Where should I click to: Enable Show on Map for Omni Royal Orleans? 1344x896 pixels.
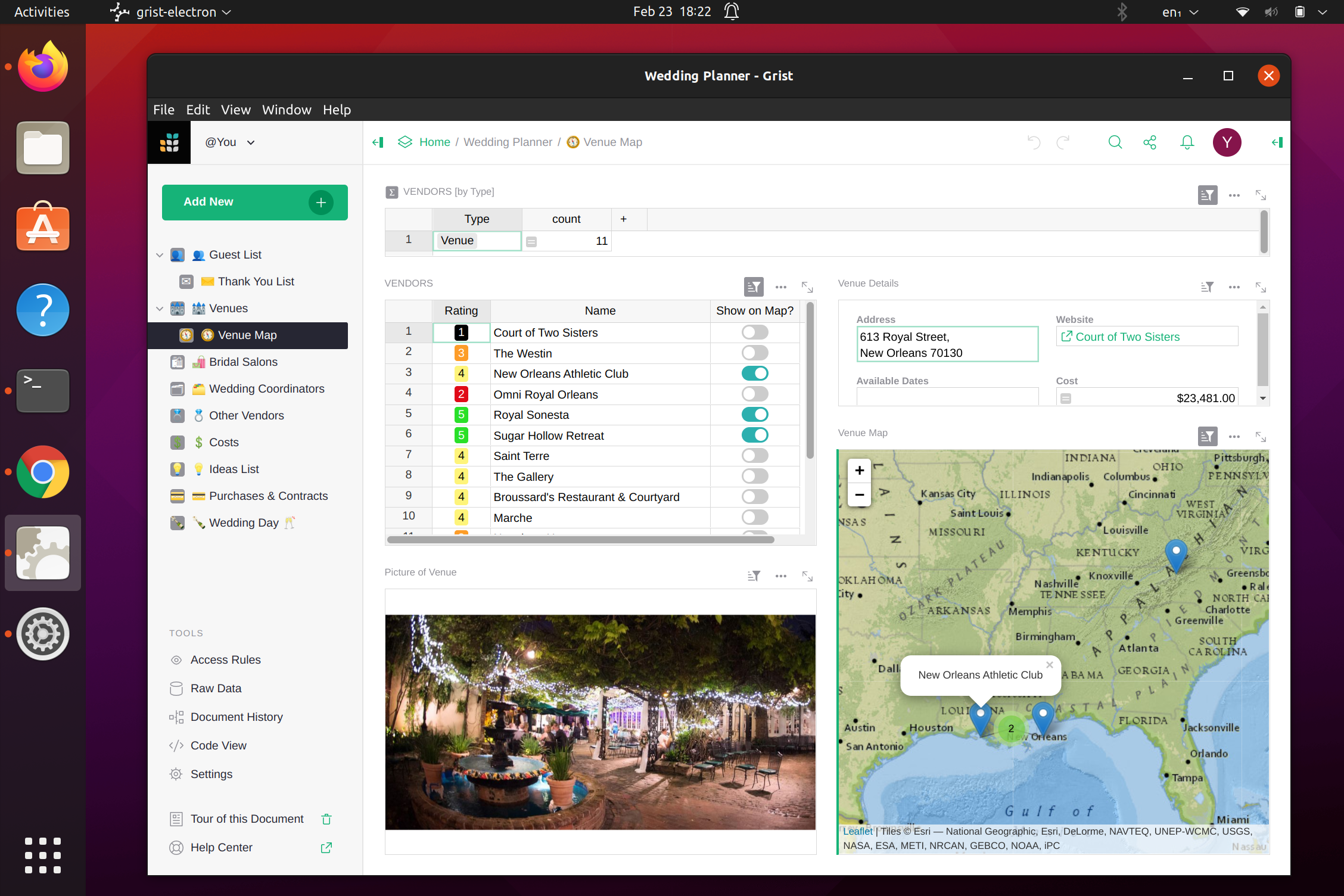[754, 393]
